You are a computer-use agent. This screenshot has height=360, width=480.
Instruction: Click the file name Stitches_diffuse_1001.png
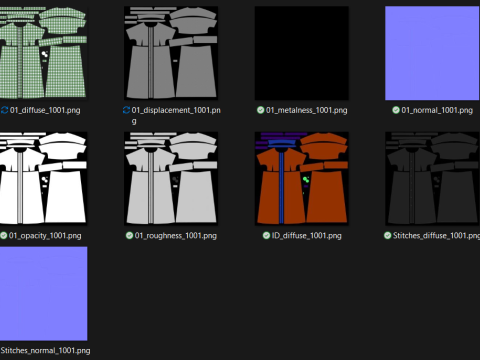coord(436,236)
